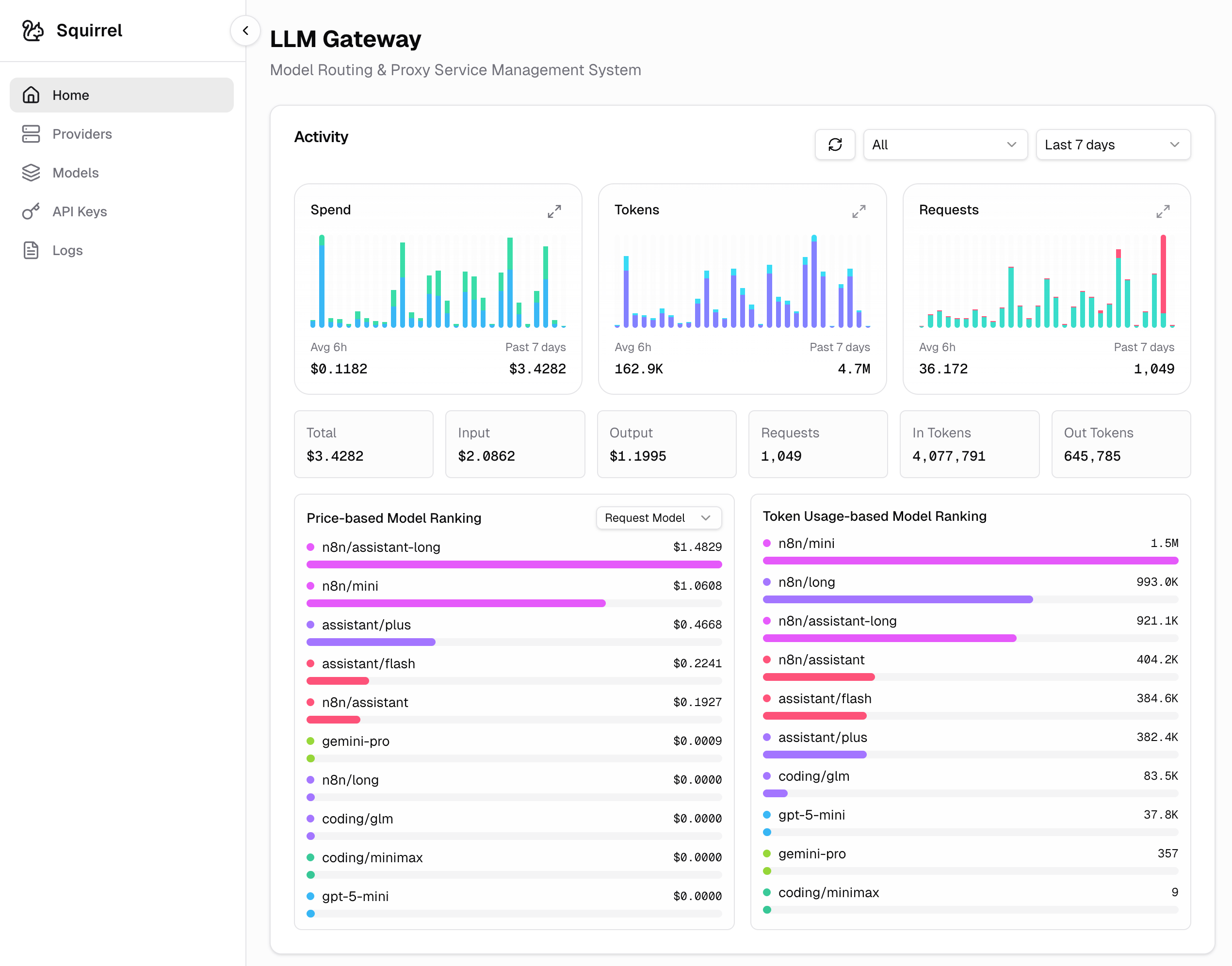
Task: Click the refresh activity icon button
Action: tap(834, 145)
